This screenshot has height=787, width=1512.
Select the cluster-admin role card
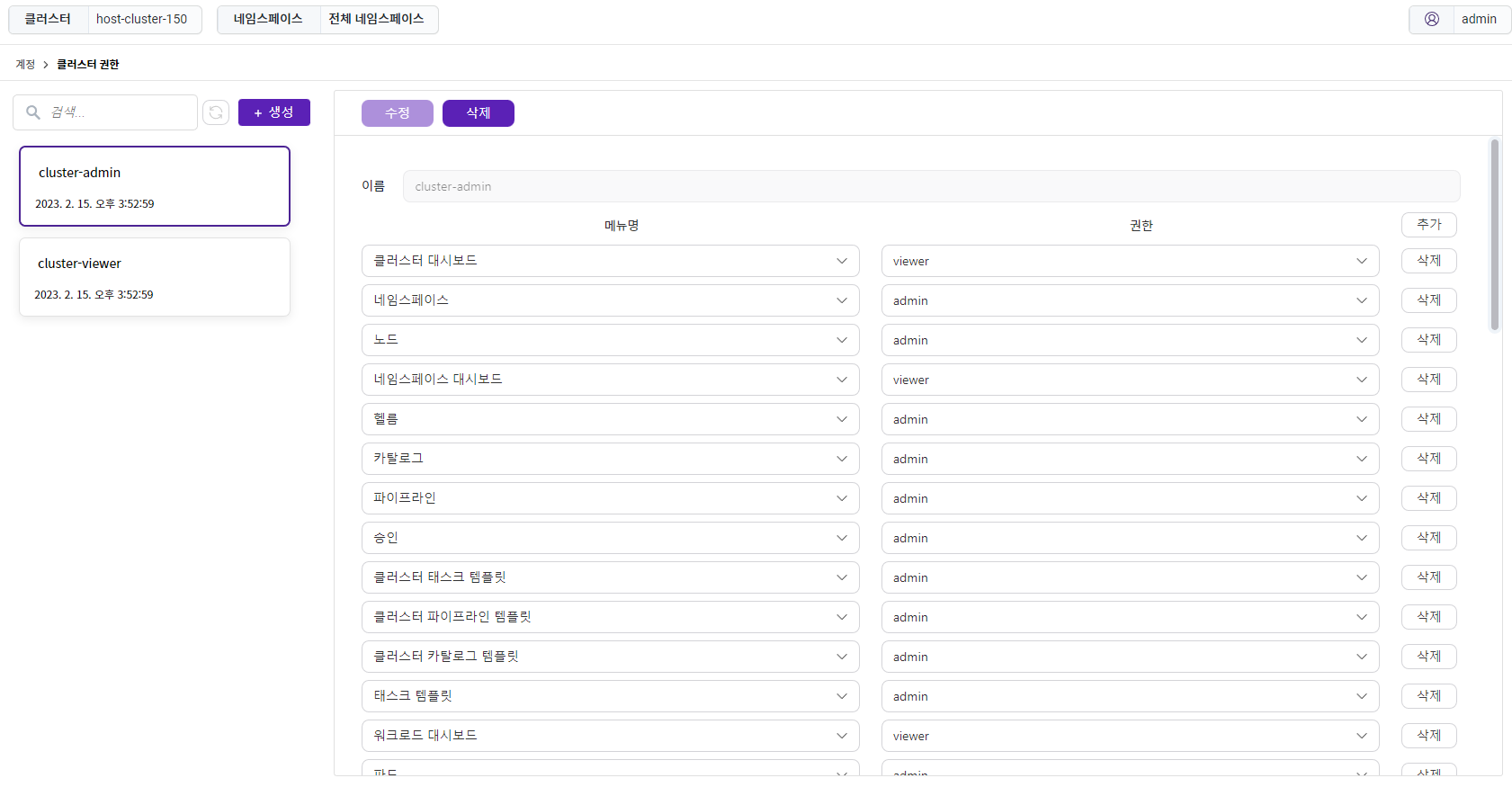tap(155, 186)
